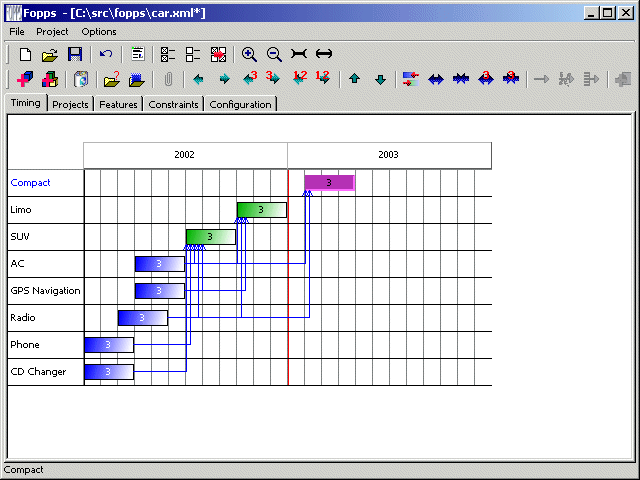Viewport: 640px width, 480px height.
Task: Select the Phone row label
Action: click(x=25, y=344)
